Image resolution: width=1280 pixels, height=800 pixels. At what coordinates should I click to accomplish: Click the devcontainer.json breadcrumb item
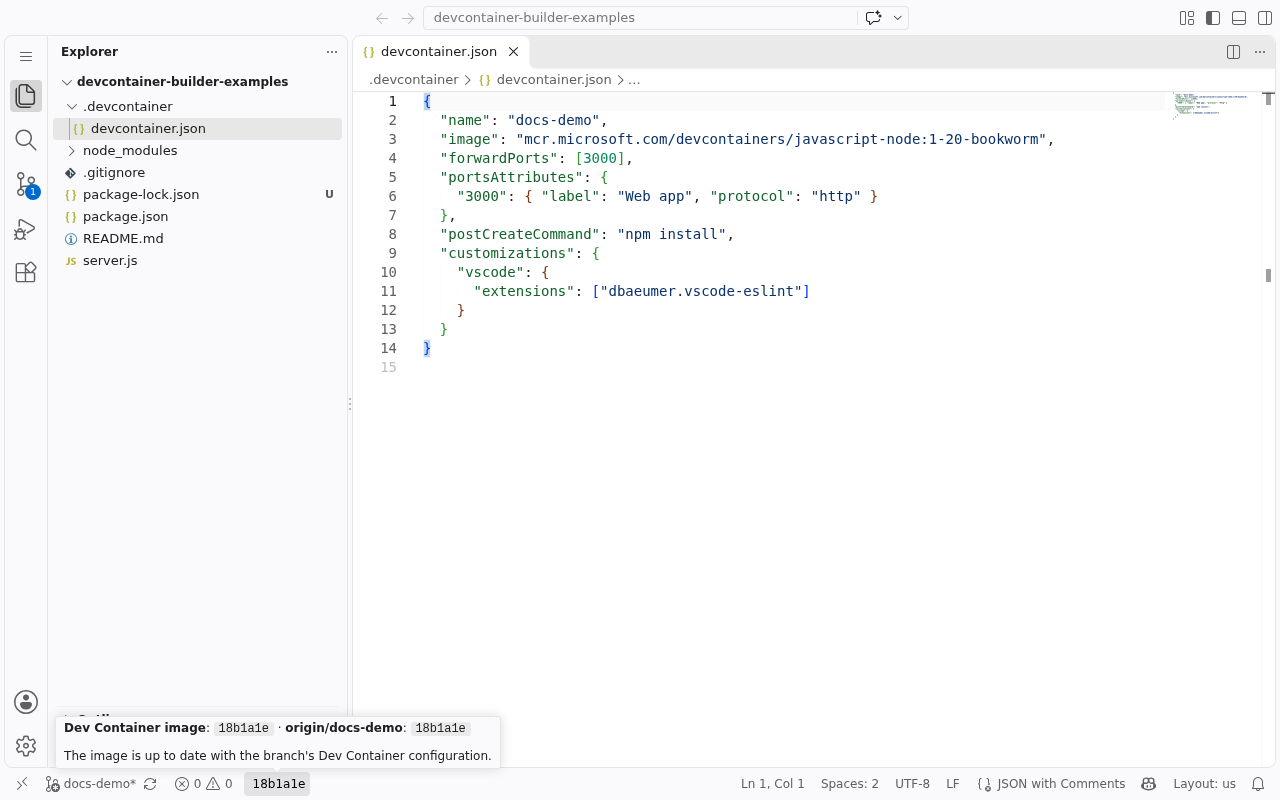[544, 80]
